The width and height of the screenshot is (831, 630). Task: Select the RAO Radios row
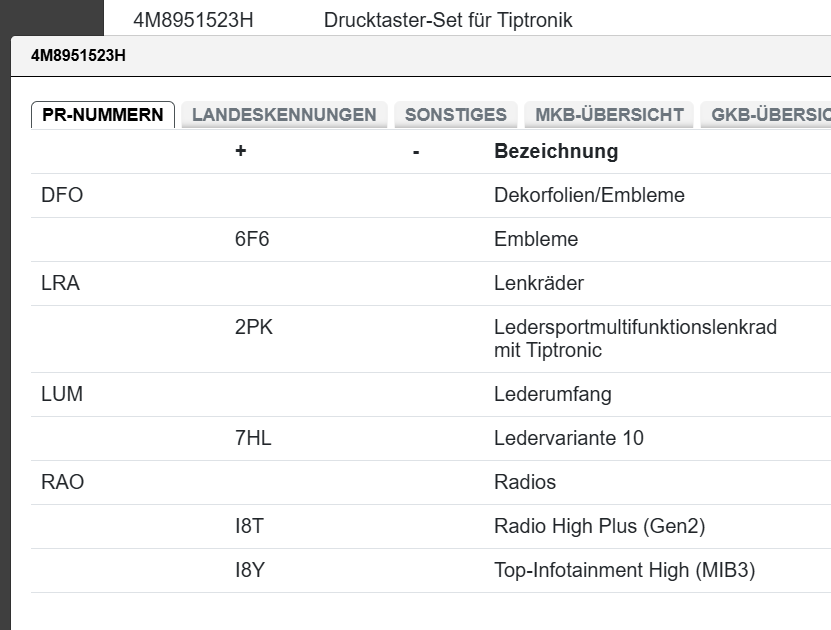point(63,482)
